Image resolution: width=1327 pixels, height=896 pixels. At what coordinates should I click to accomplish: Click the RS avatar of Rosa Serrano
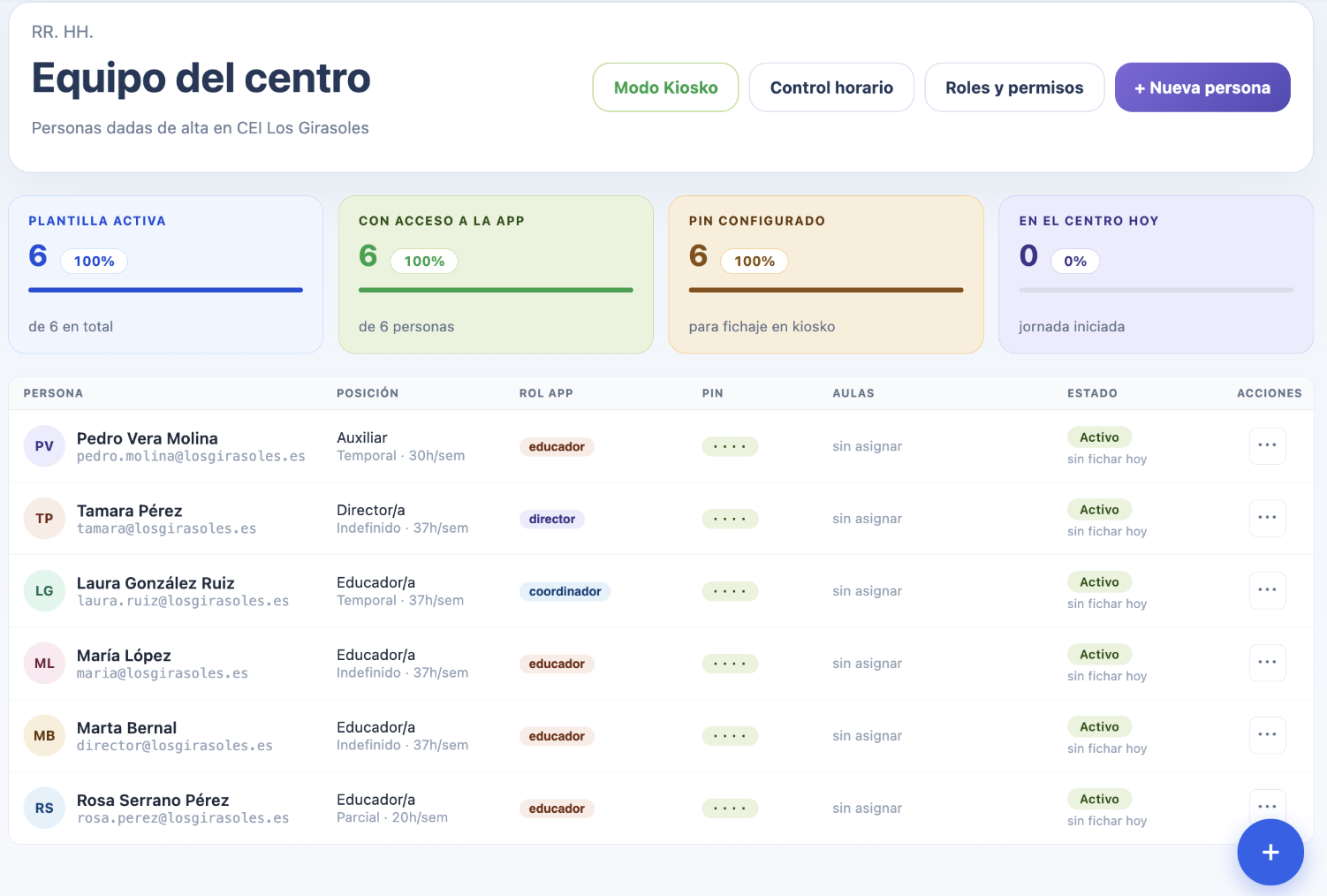pyautogui.click(x=44, y=809)
